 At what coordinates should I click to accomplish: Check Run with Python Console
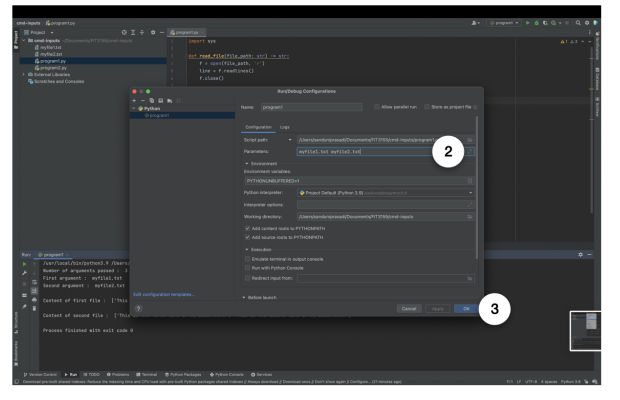(248, 268)
